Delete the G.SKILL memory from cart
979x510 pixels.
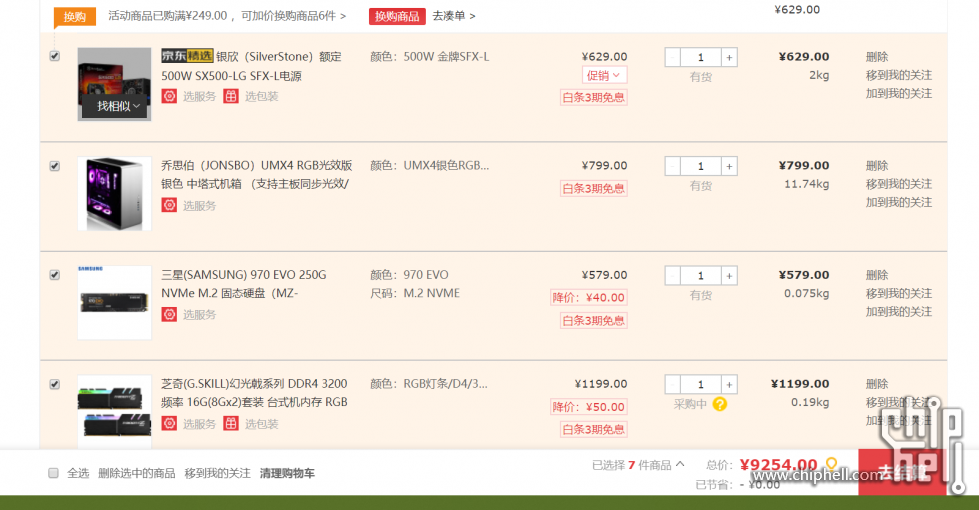point(877,384)
